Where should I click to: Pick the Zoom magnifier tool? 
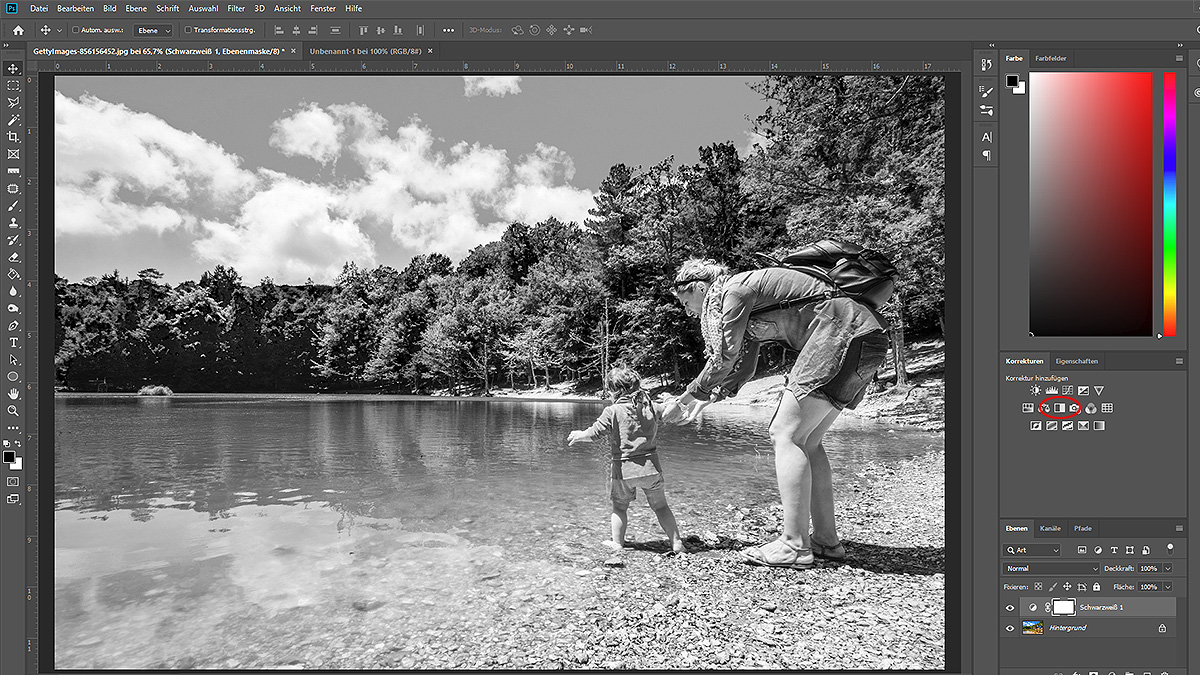[13, 410]
